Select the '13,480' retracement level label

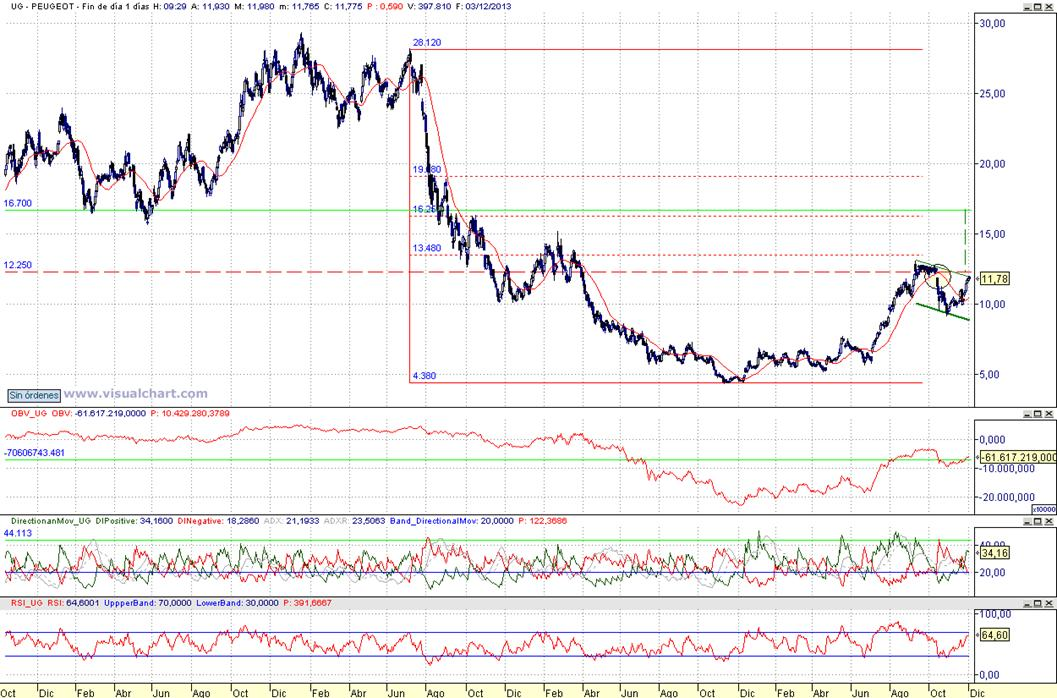pyautogui.click(x=427, y=248)
